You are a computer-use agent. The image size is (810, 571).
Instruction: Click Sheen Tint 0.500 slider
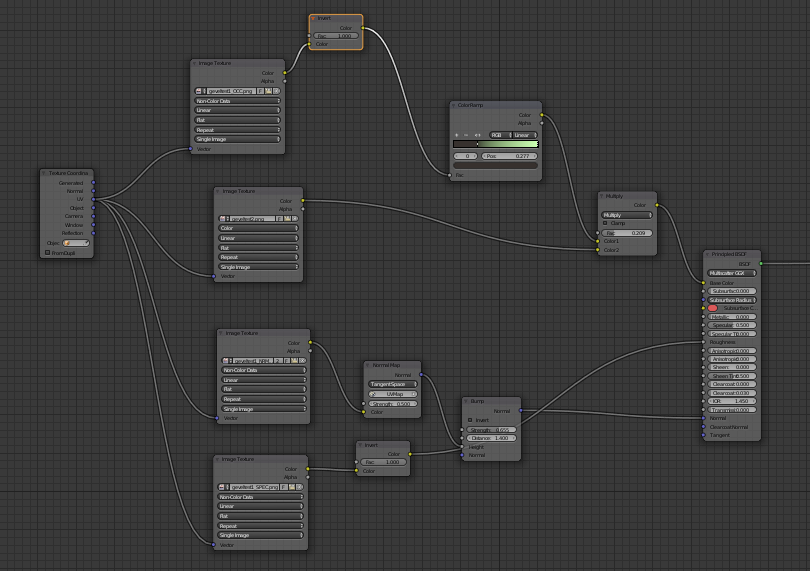click(x=732, y=376)
